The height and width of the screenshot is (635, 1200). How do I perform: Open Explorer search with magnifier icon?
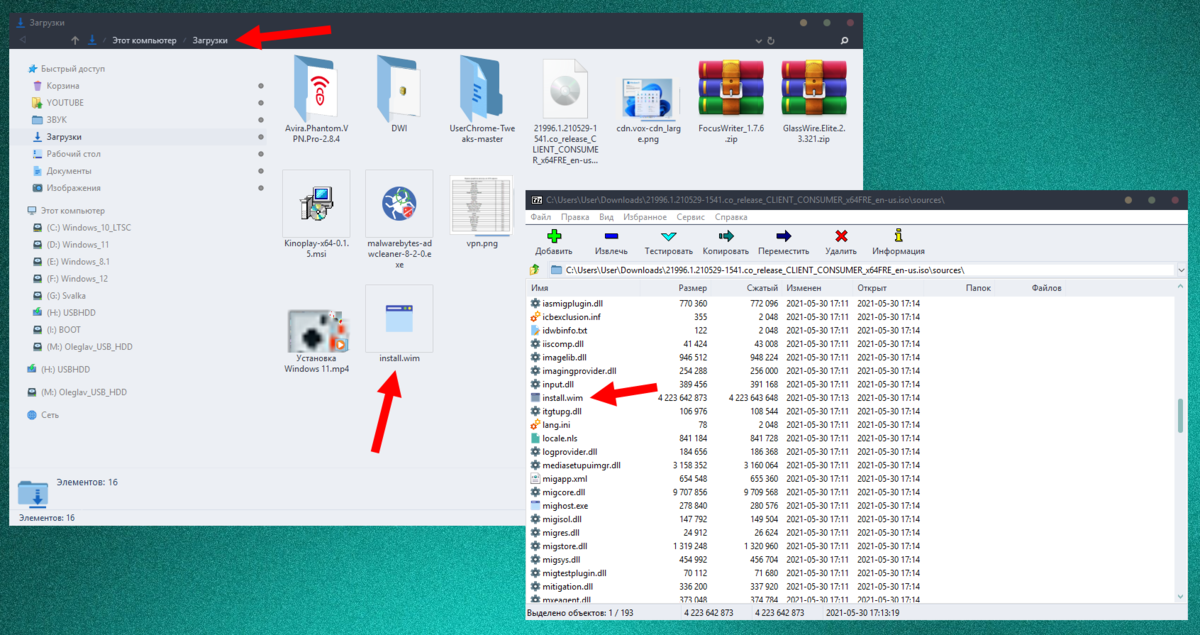pyautogui.click(x=843, y=41)
